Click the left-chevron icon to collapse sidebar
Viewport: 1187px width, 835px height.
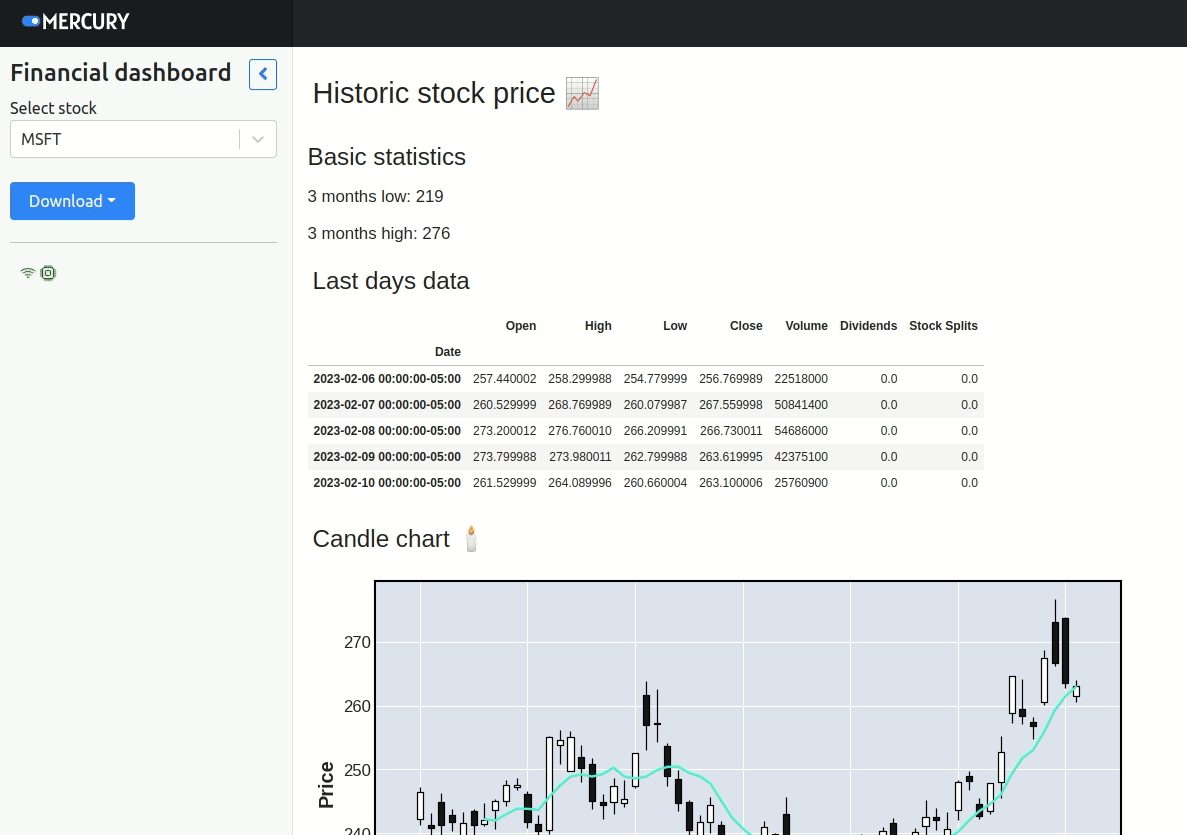tap(262, 74)
